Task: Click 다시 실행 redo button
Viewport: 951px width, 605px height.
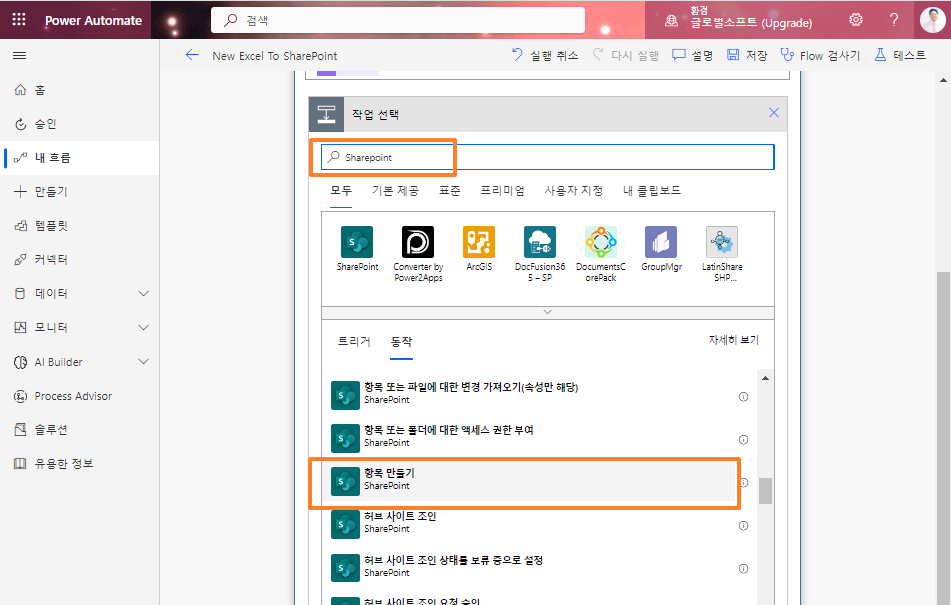Action: (x=625, y=55)
